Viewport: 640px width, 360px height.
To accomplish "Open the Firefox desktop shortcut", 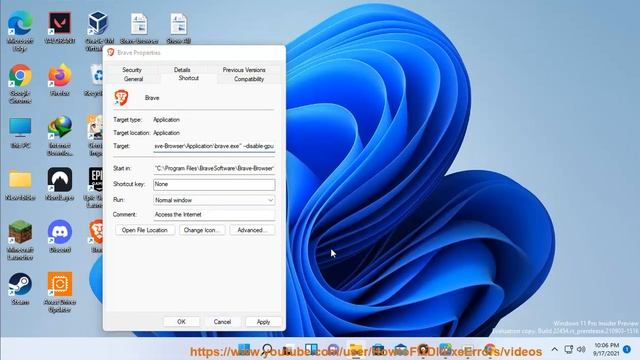I will (60, 76).
